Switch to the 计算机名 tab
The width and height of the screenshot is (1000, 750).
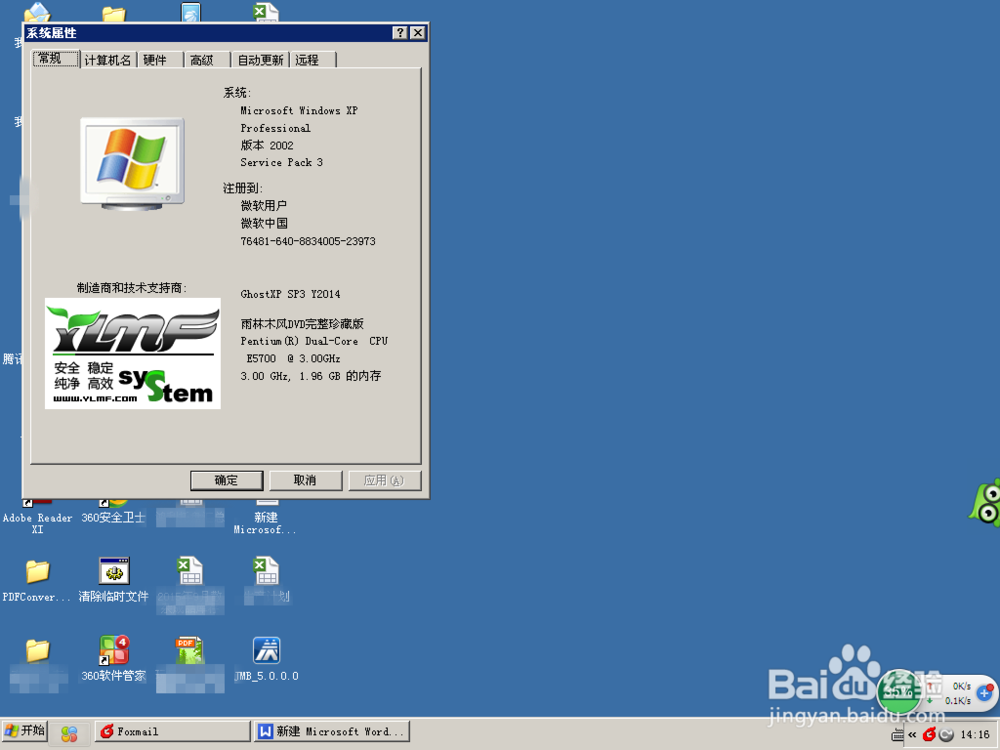(x=108, y=60)
